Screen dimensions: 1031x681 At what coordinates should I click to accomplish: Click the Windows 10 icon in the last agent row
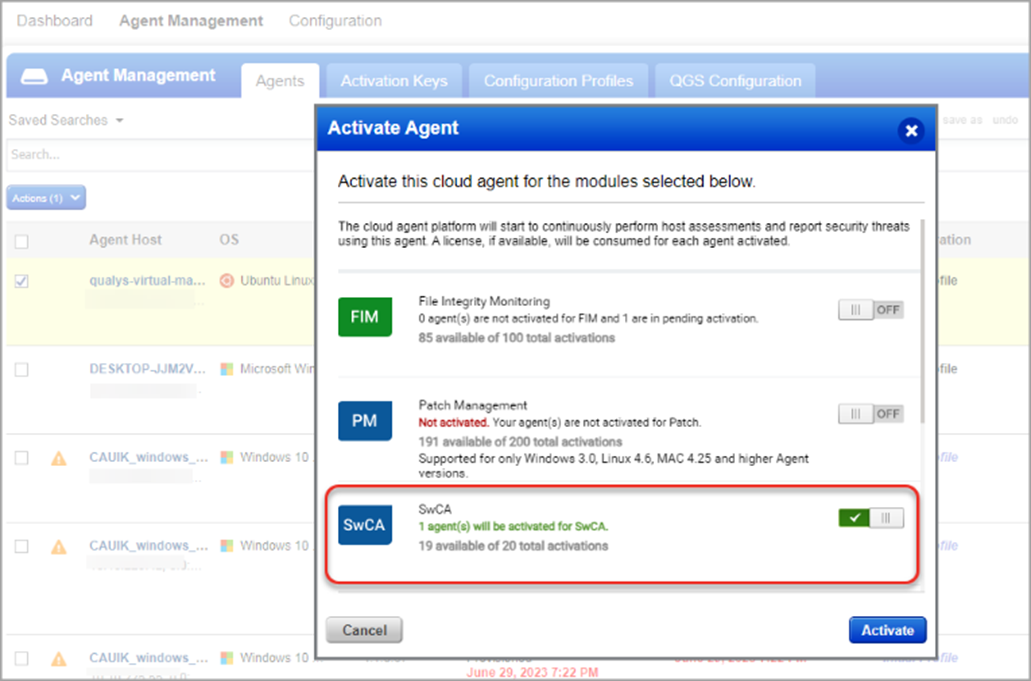(227, 657)
